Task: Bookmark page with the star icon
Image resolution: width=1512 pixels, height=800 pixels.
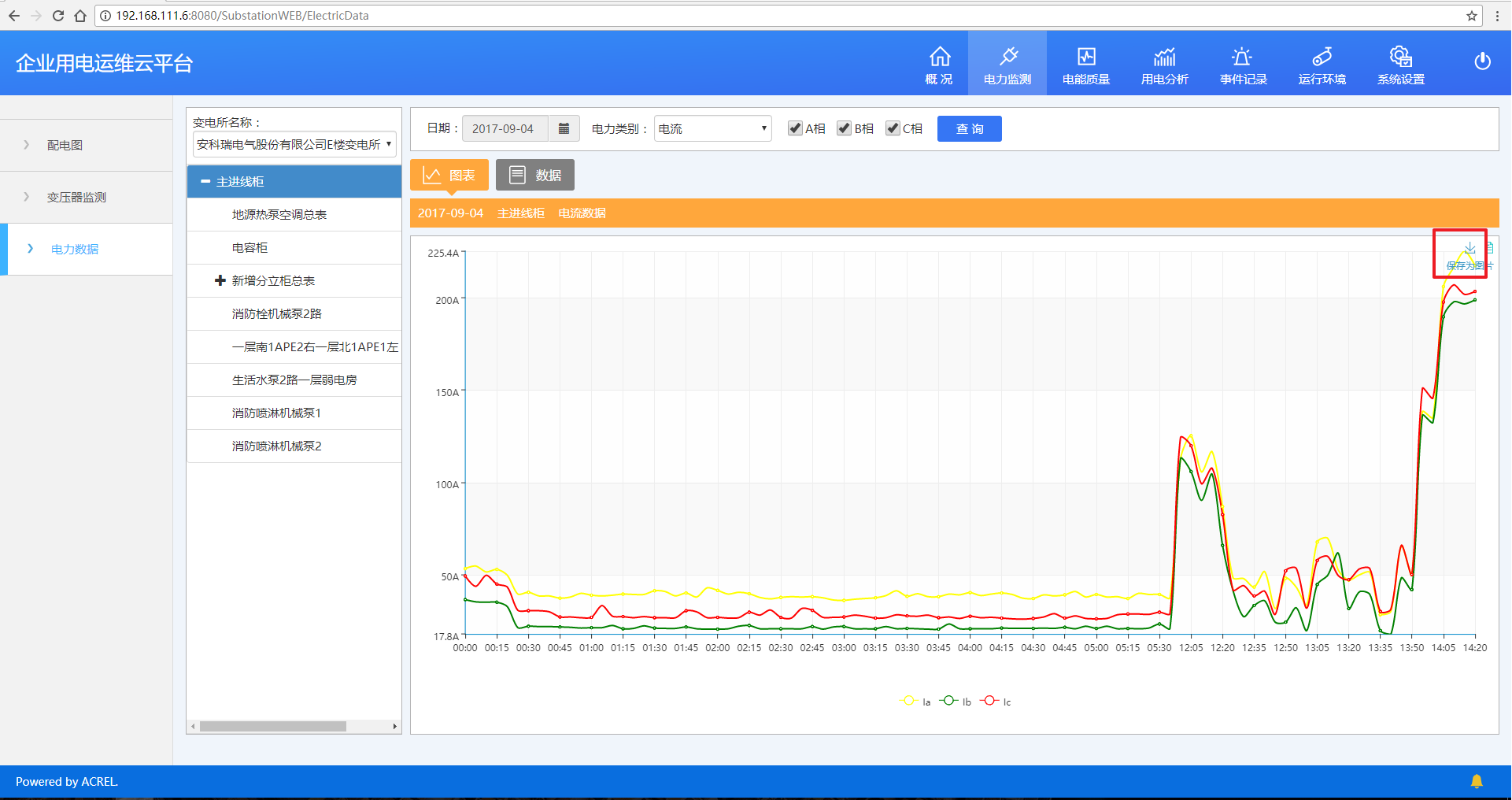Action: 1471,16
